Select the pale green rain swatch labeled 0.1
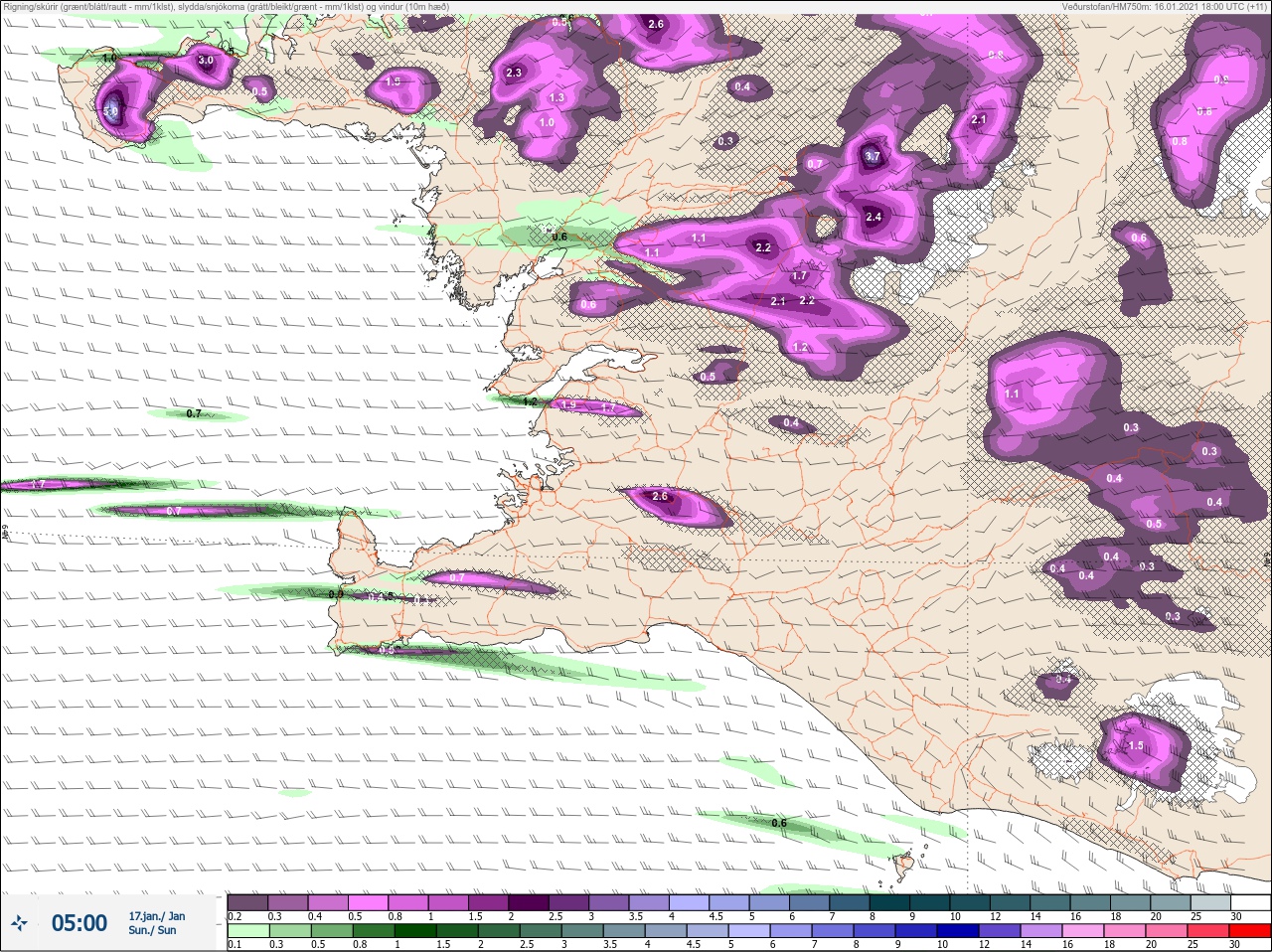 pos(247,931)
